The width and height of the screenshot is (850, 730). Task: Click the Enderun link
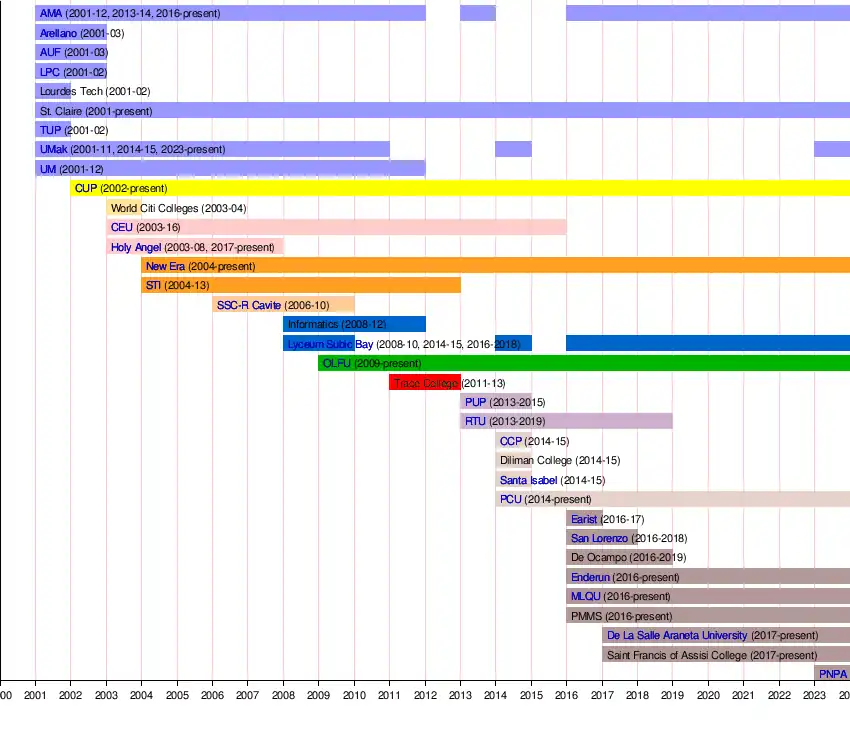point(590,577)
